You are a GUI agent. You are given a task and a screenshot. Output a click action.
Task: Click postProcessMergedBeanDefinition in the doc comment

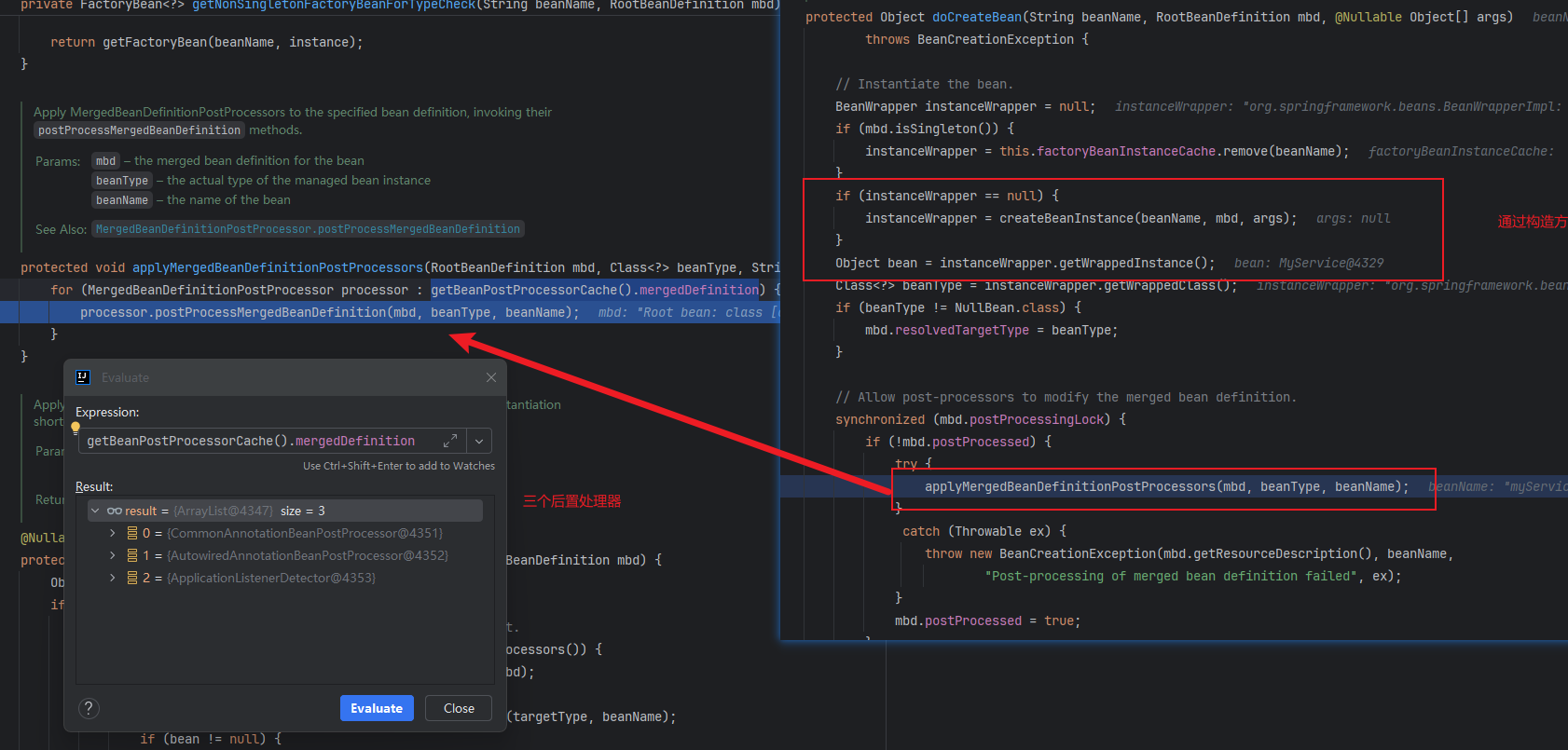(139, 130)
